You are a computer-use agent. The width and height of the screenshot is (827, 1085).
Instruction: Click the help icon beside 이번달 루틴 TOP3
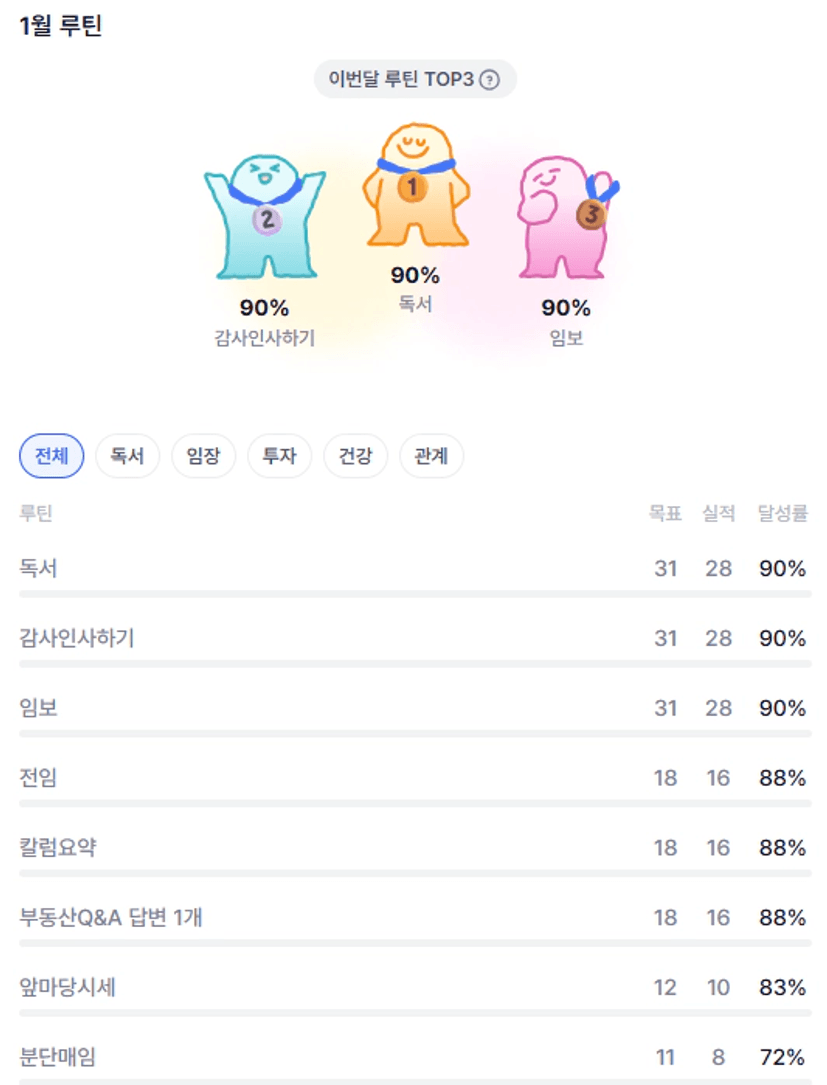(489, 80)
